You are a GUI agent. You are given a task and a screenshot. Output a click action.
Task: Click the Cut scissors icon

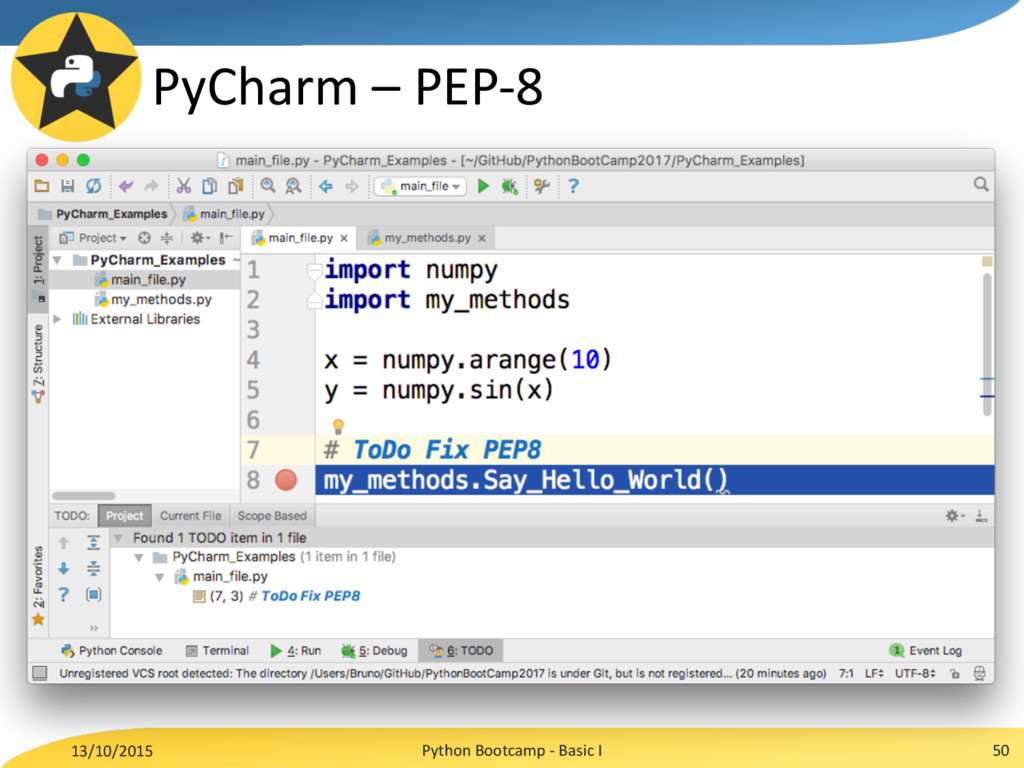[184, 186]
